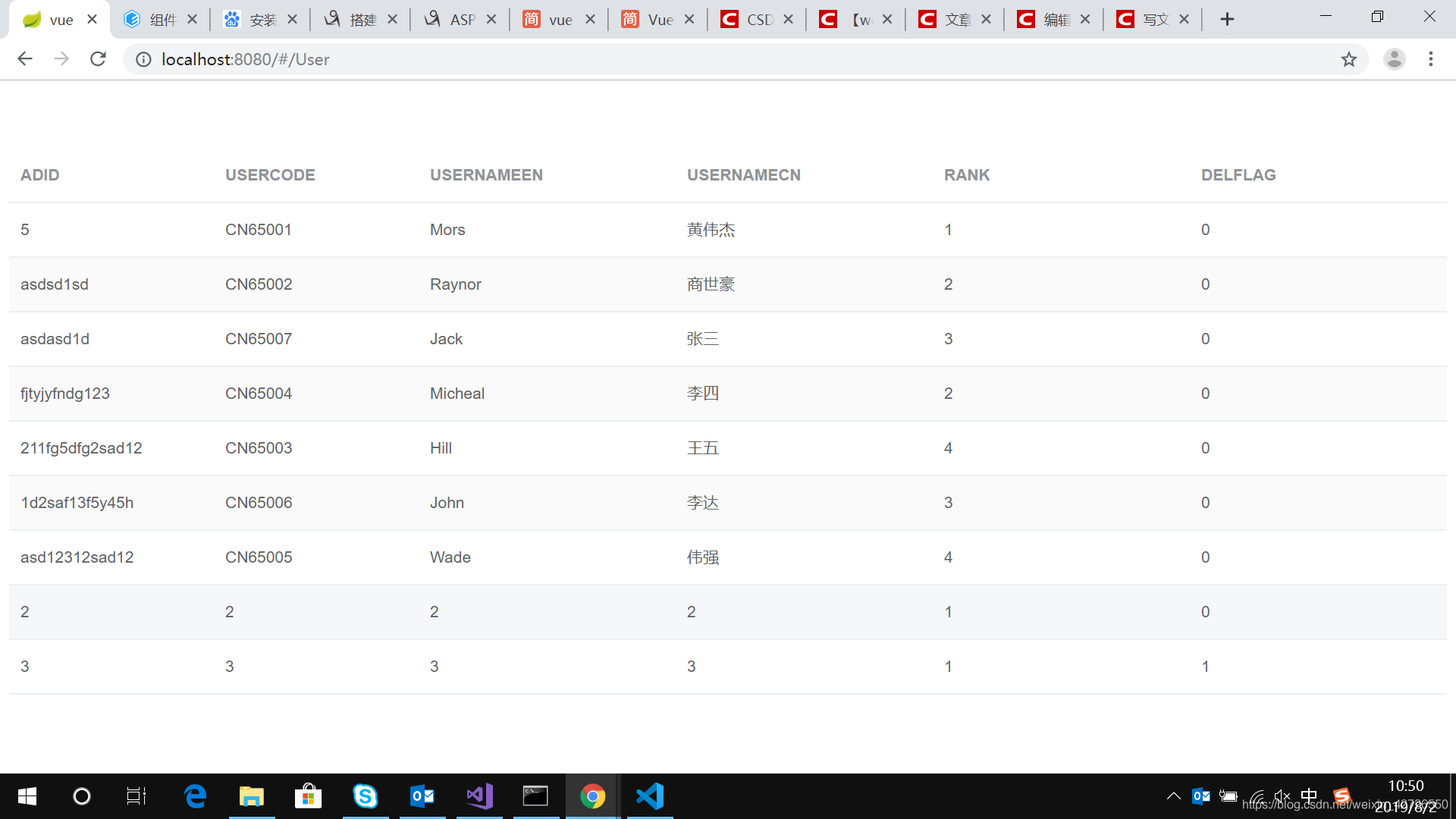Open the Windows Start menu
This screenshot has height=819, width=1456.
26,796
